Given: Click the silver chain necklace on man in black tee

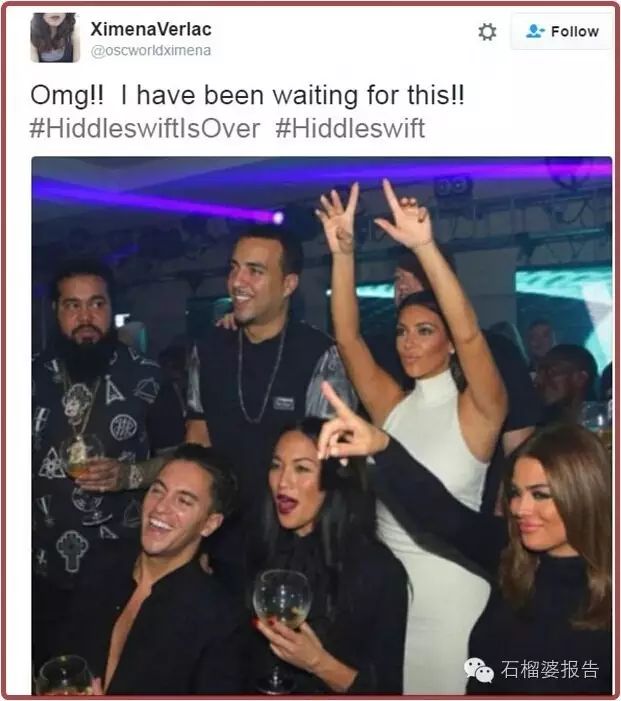Looking at the screenshot, I should pyautogui.click(x=260, y=376).
